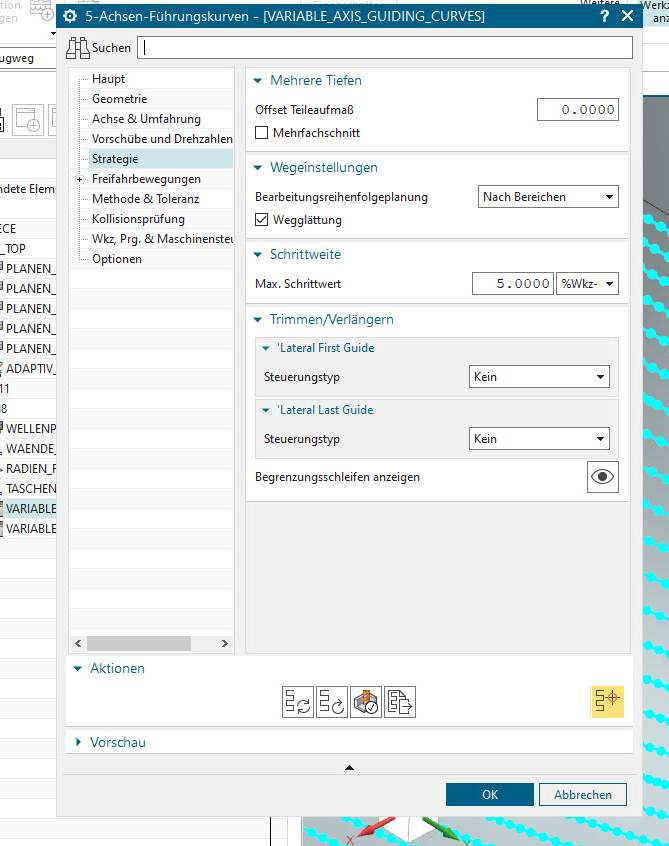Collapse dialog with small up arrow
Viewport: 669px width, 846px height.
click(x=350, y=767)
